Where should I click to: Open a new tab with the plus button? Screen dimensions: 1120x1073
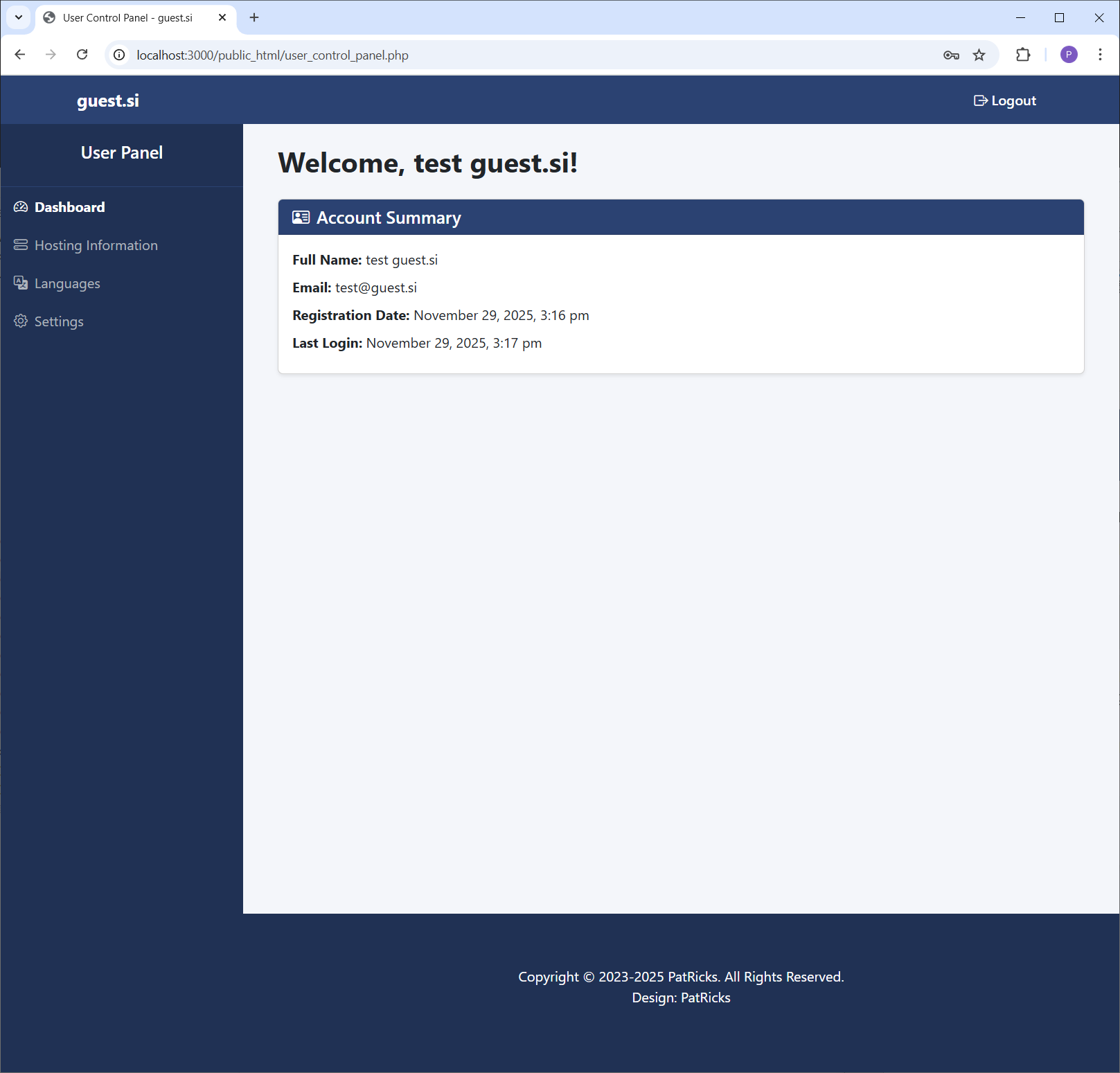[x=254, y=17]
